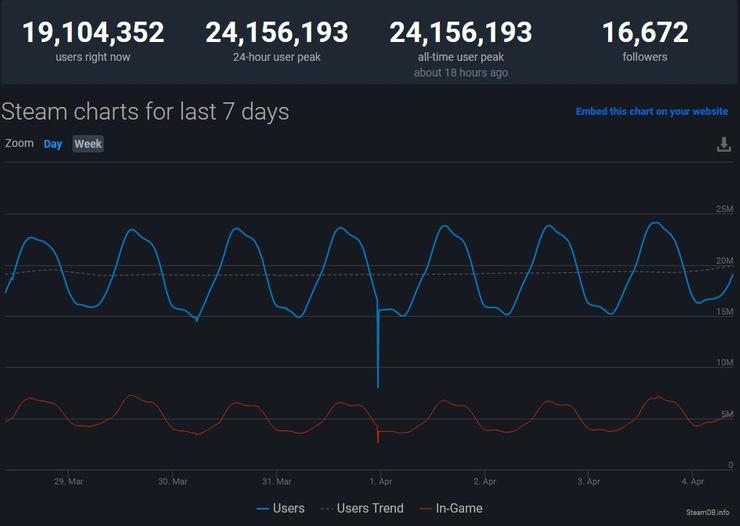Click the 10M y-axis label
This screenshot has height=526, width=740.
724,363
